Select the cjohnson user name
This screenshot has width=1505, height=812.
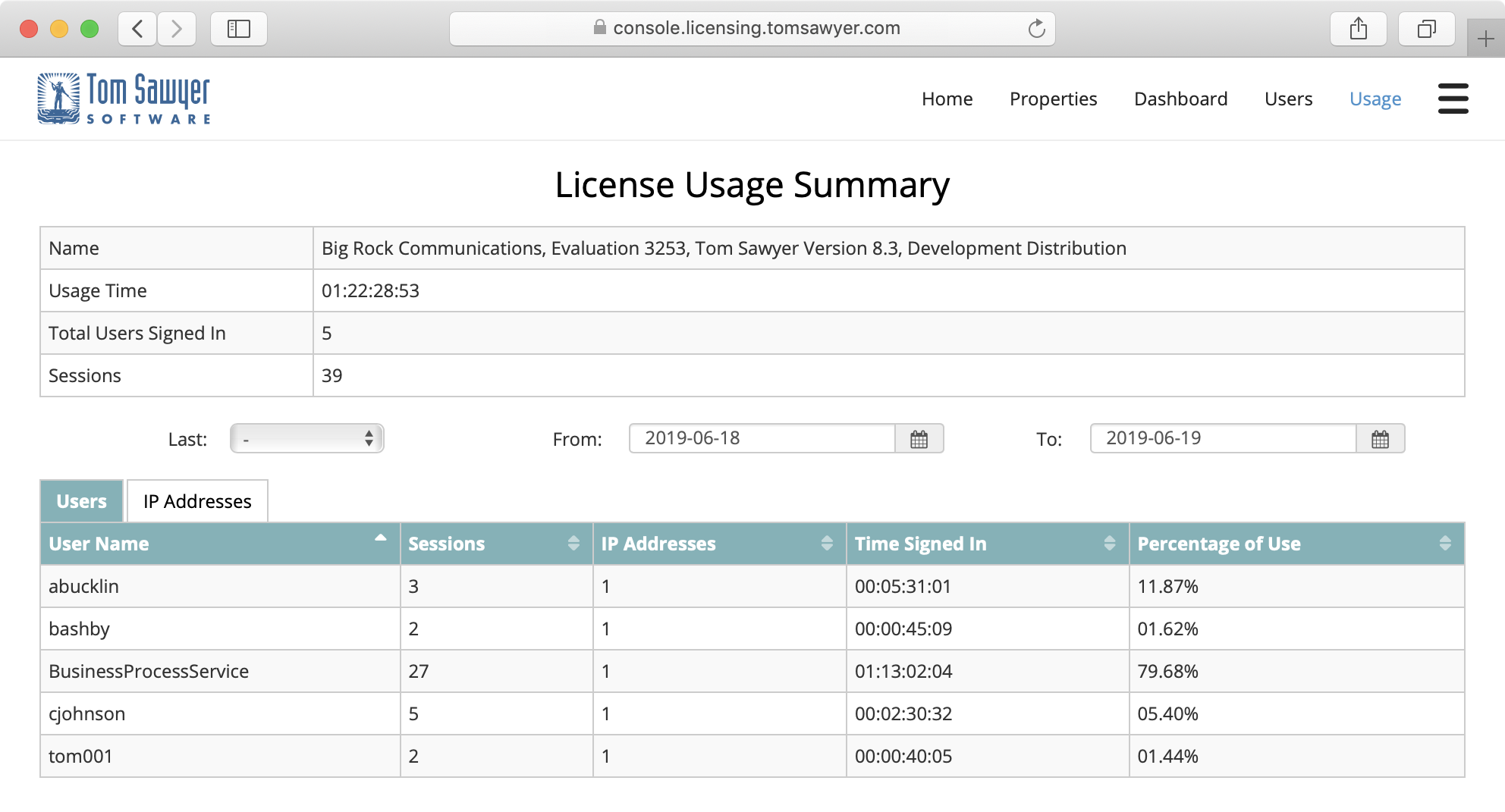pyautogui.click(x=86, y=714)
